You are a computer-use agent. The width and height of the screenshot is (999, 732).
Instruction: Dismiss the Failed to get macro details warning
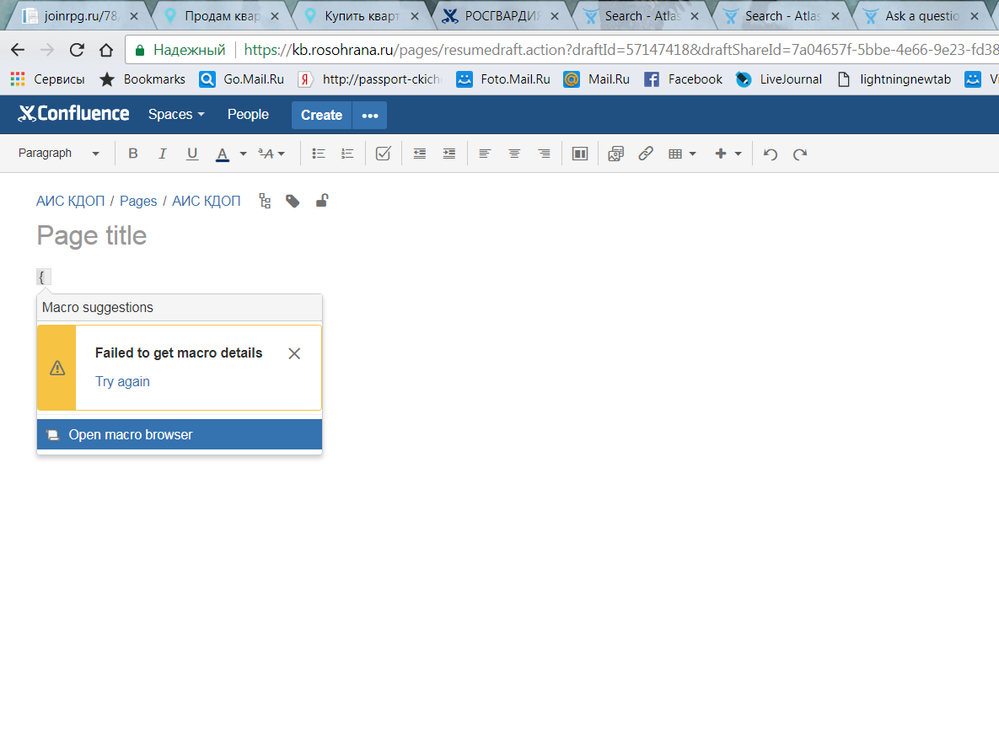point(294,354)
